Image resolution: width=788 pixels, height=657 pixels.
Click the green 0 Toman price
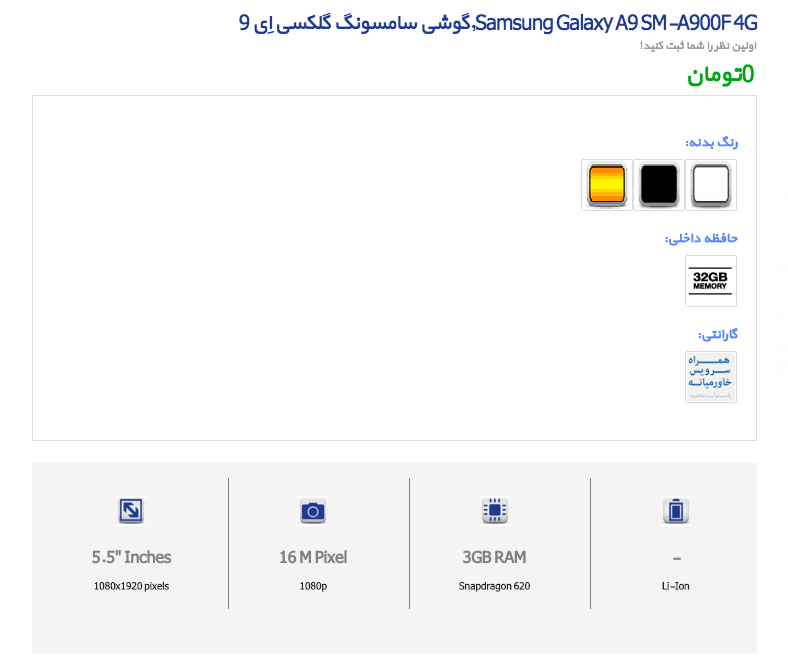(x=721, y=74)
